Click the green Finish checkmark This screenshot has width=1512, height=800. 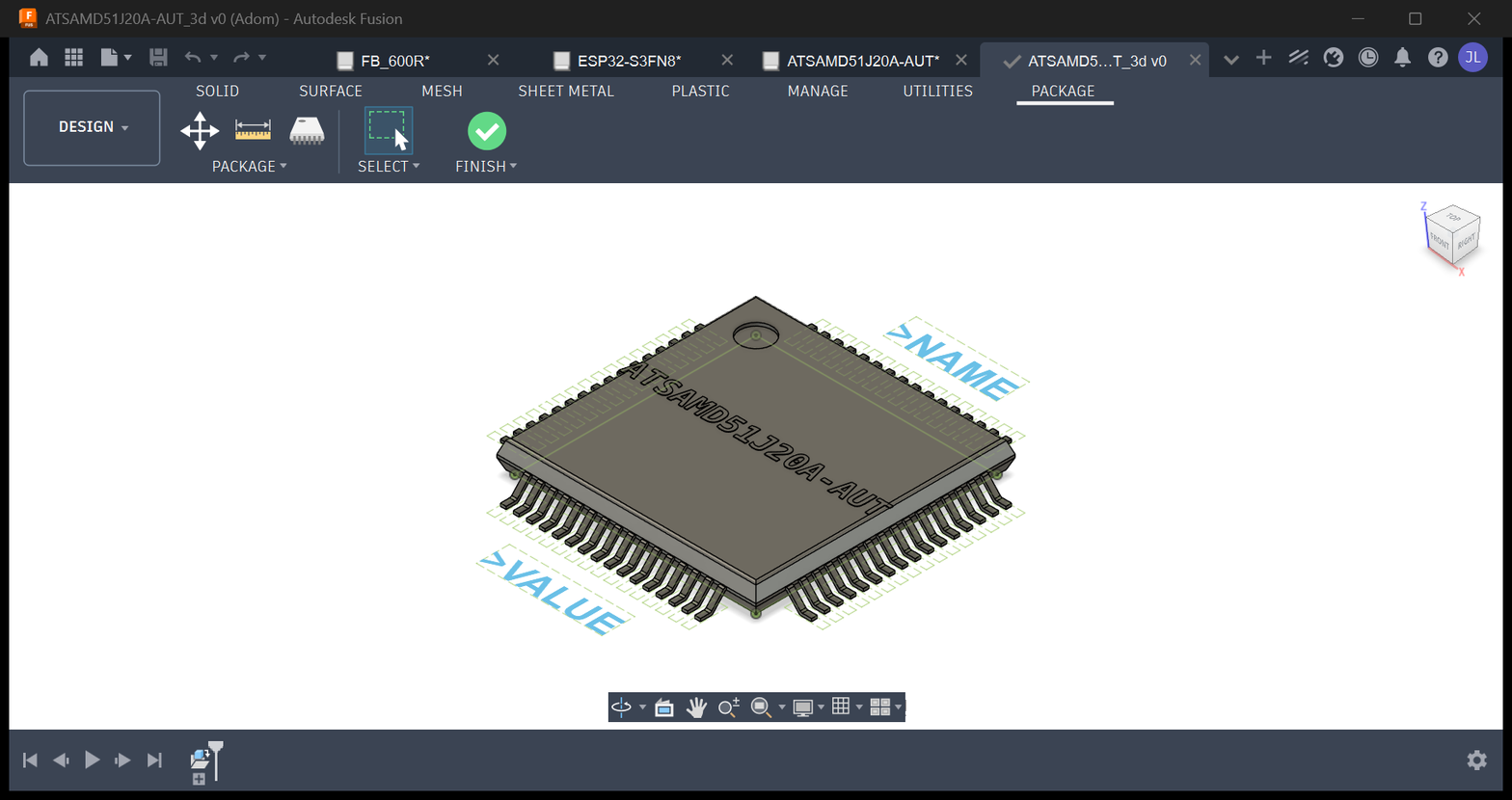coord(487,131)
